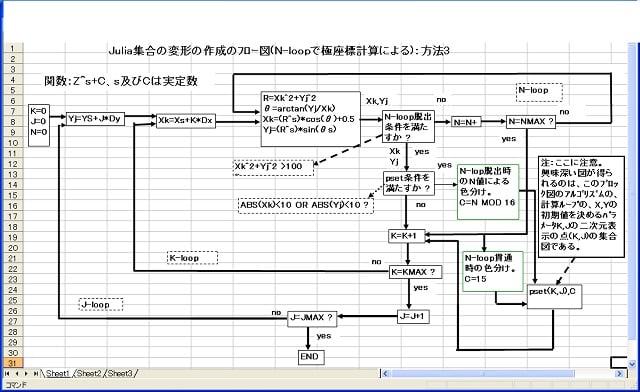Open Sheet2 tab
The image size is (640, 392).
coord(89,373)
